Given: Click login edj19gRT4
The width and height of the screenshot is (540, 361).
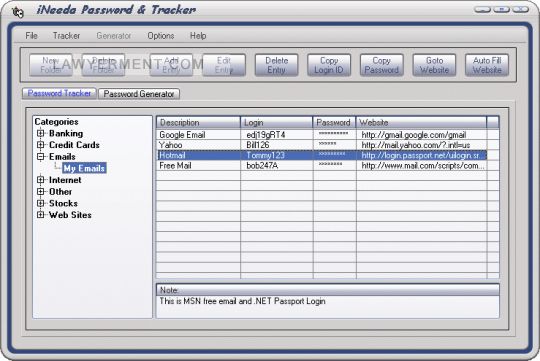Looking at the screenshot, I should 266,135.
